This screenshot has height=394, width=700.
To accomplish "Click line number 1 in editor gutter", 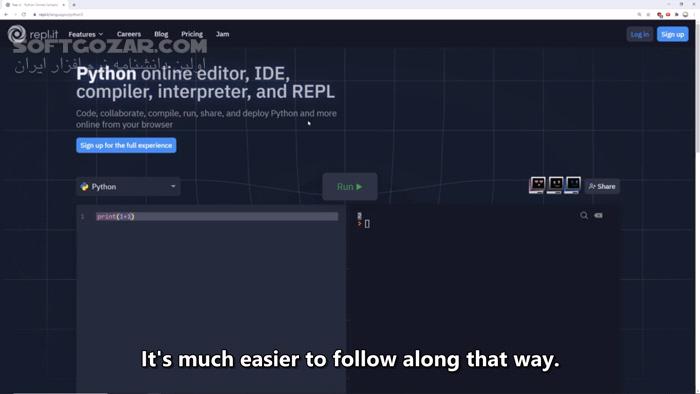I will (x=82, y=216).
